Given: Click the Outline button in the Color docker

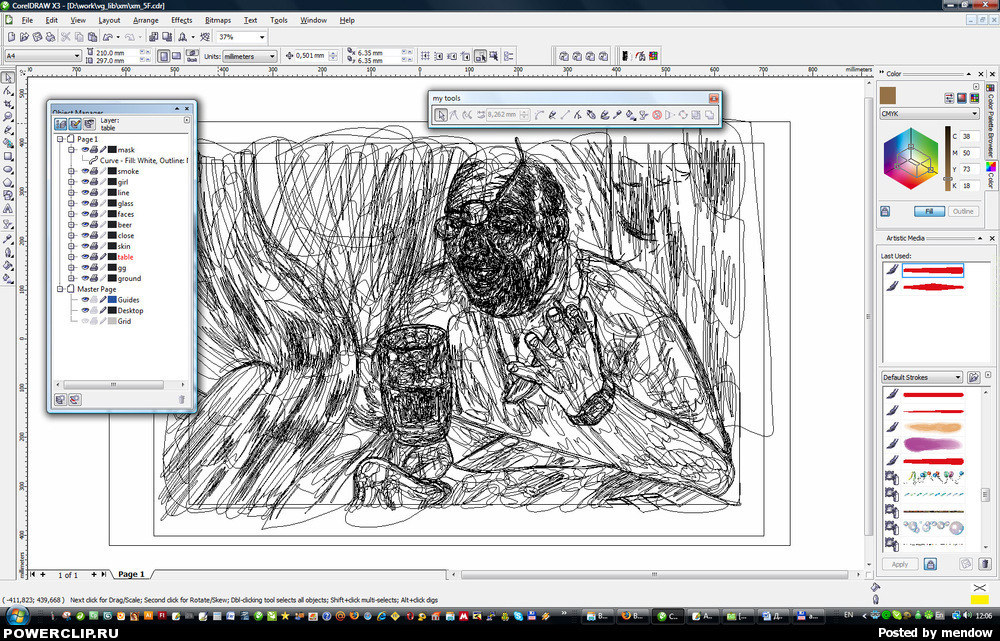Looking at the screenshot, I should [x=962, y=211].
